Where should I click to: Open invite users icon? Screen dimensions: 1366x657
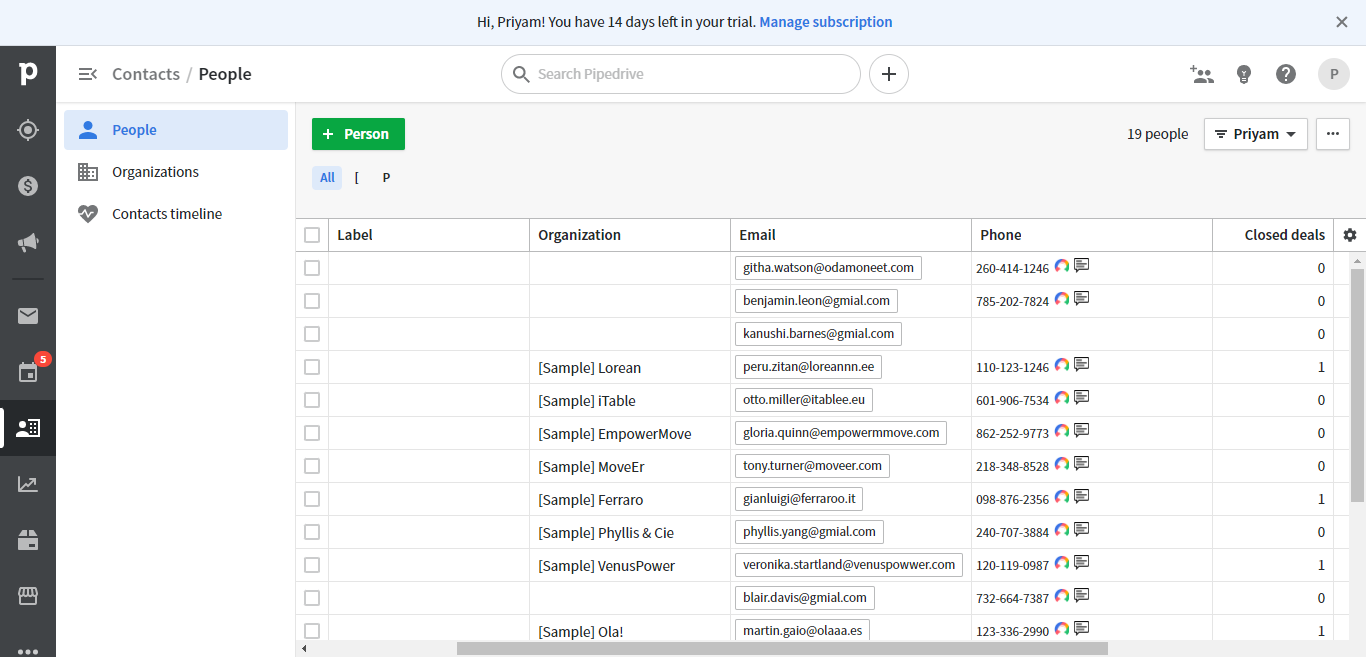(1201, 74)
